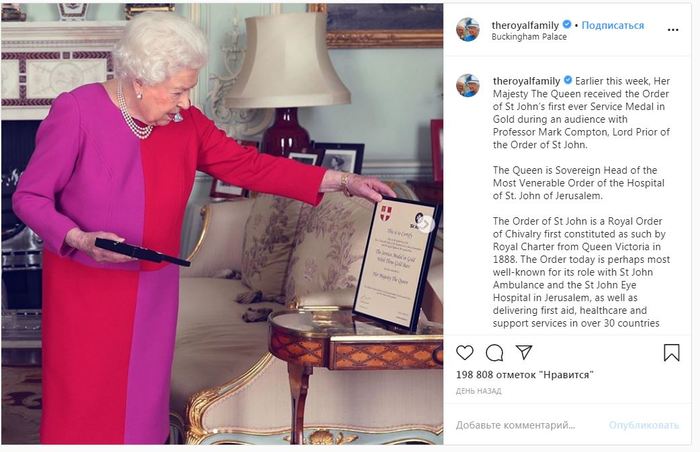The image size is (700, 452).
Task: Click the verified badge in the caption
Action: [568, 80]
